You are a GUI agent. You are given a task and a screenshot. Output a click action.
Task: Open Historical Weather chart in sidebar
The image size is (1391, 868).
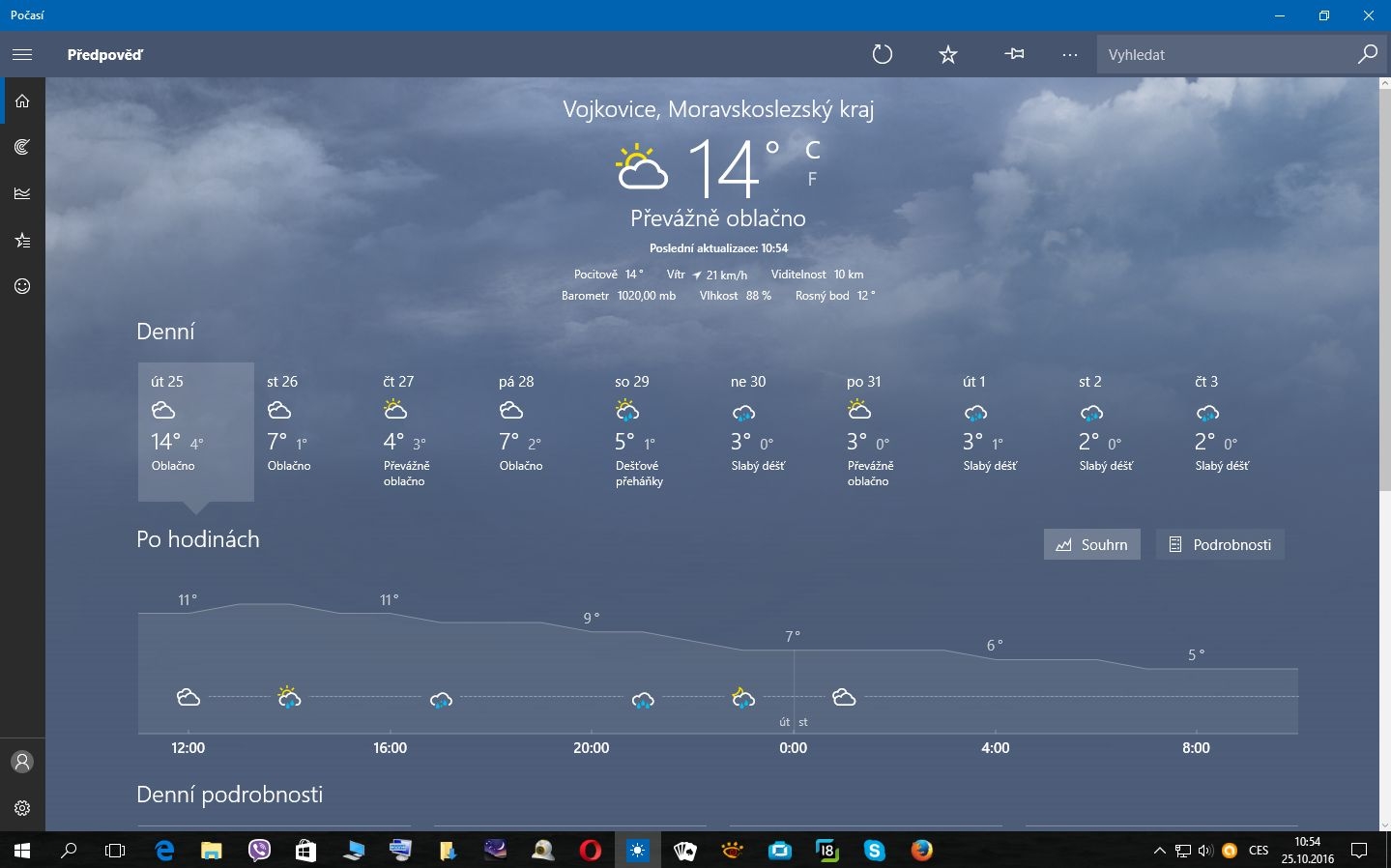(x=22, y=193)
